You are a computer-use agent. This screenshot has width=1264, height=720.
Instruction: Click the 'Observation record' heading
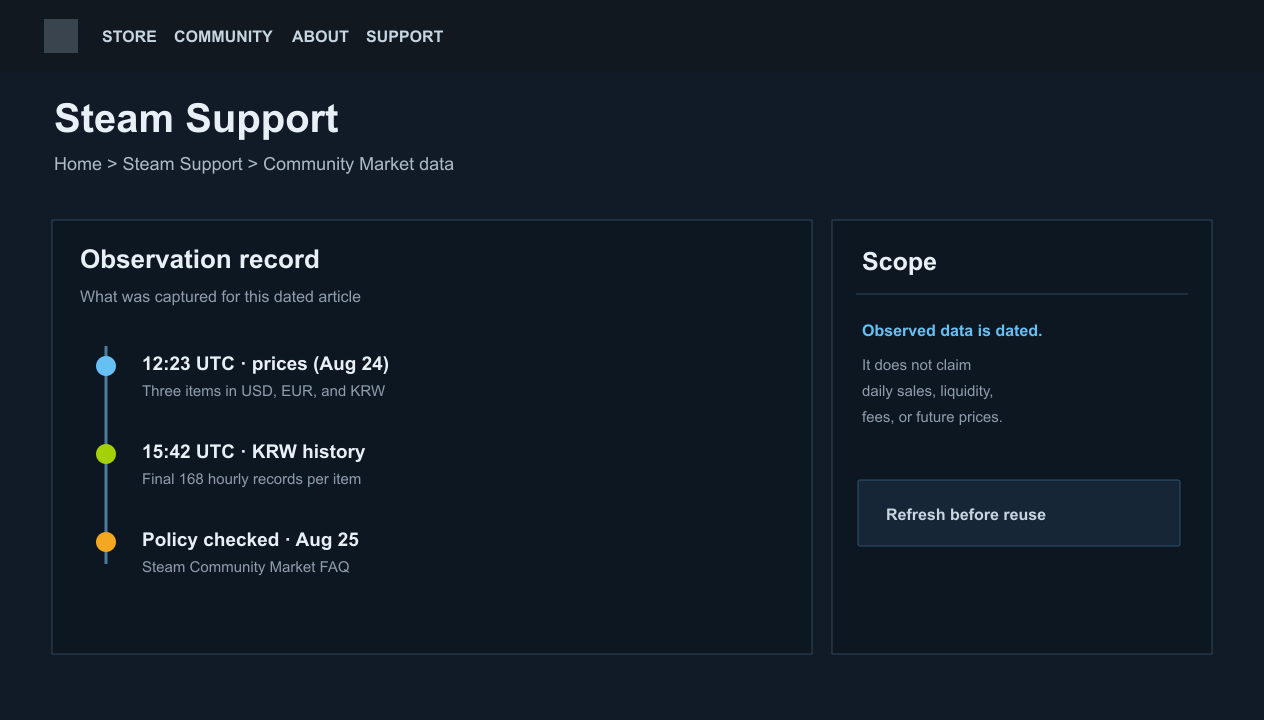click(x=200, y=260)
